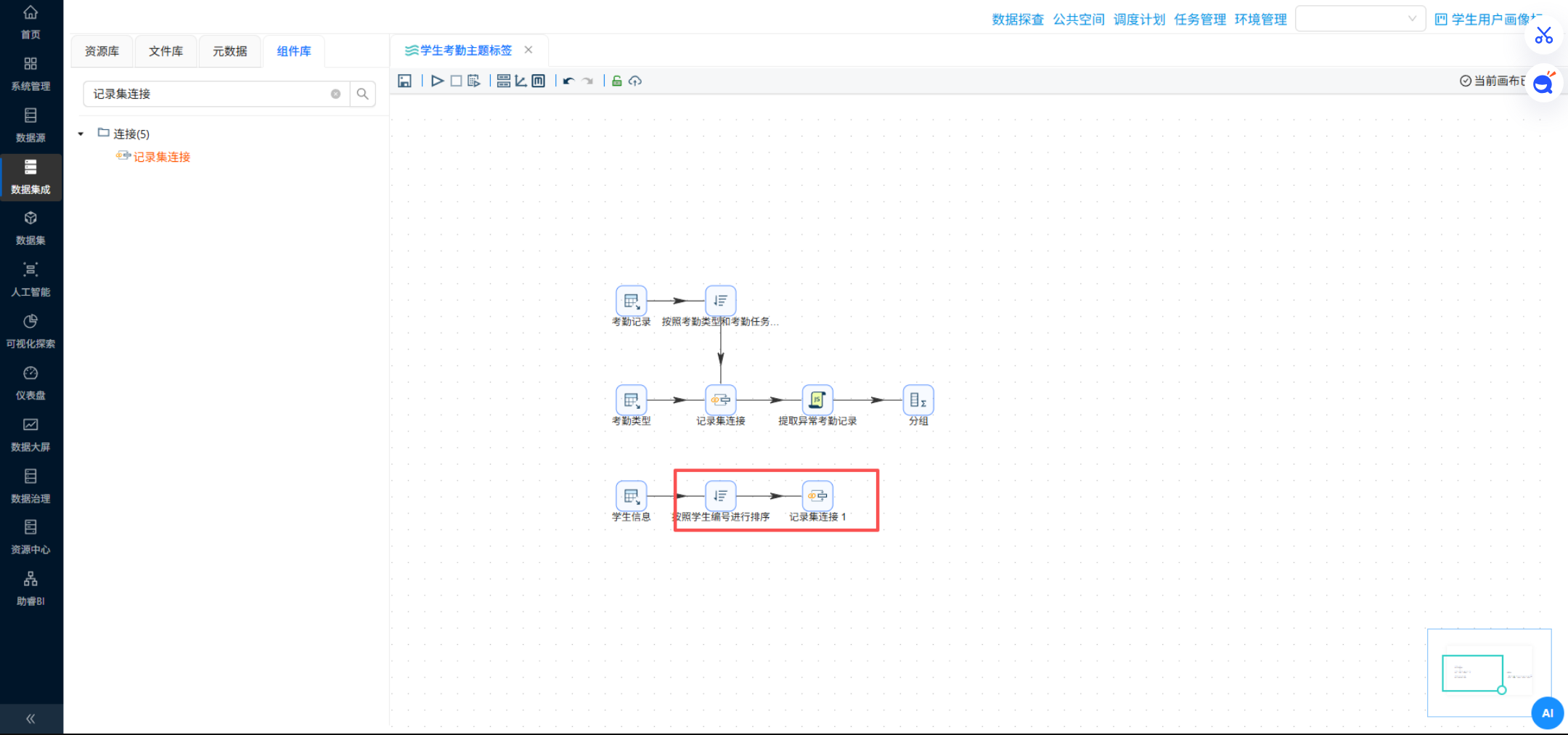
Task: Open the 任务管理 link
Action: pos(1200,20)
